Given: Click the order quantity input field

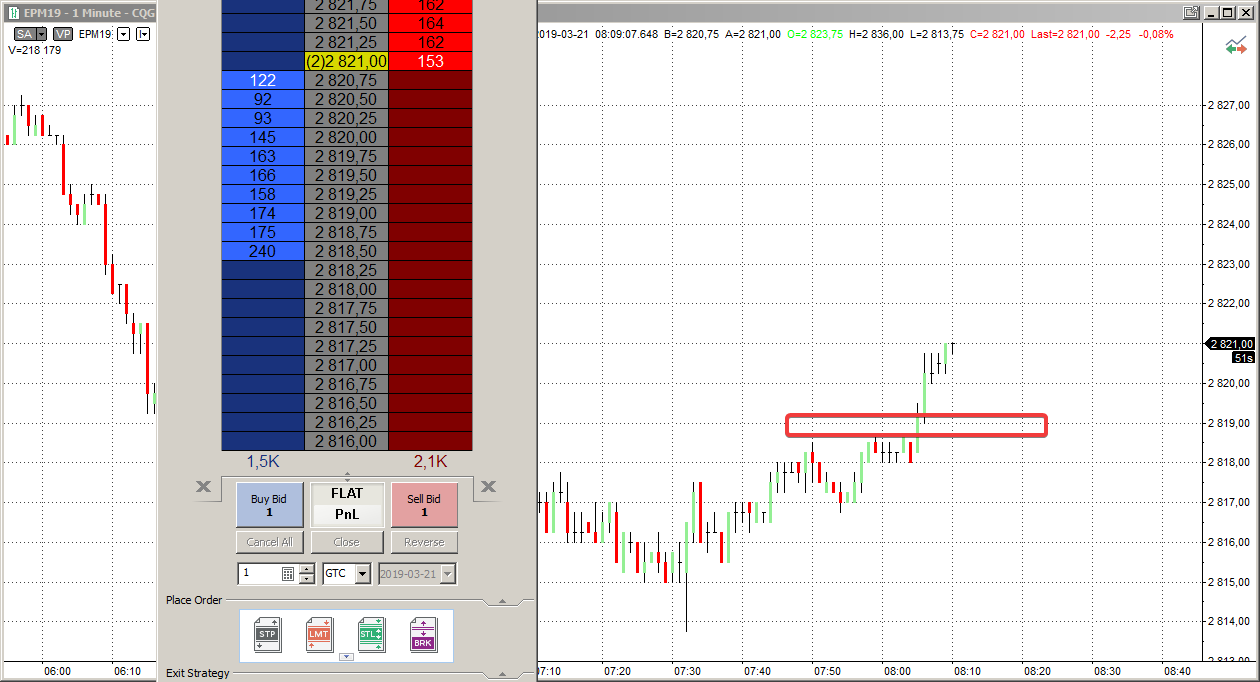Looking at the screenshot, I should (259, 574).
